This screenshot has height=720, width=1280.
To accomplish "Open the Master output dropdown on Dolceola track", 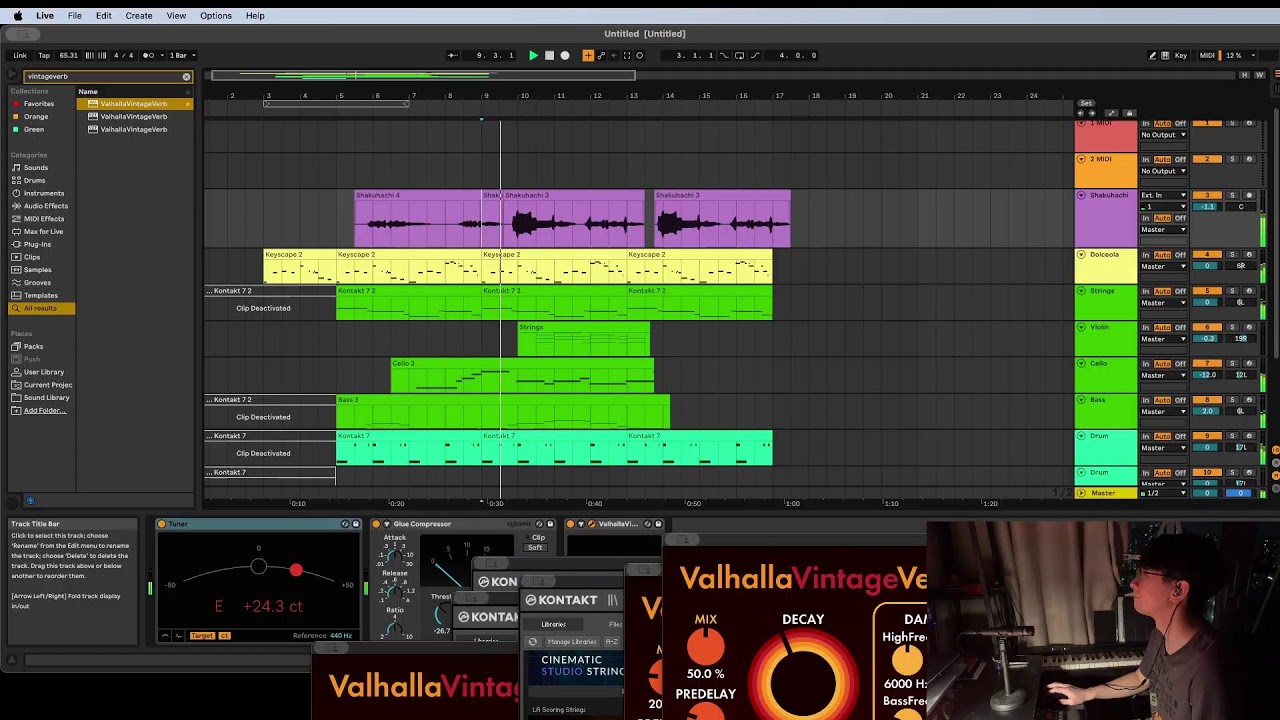I will pyautogui.click(x=1164, y=267).
